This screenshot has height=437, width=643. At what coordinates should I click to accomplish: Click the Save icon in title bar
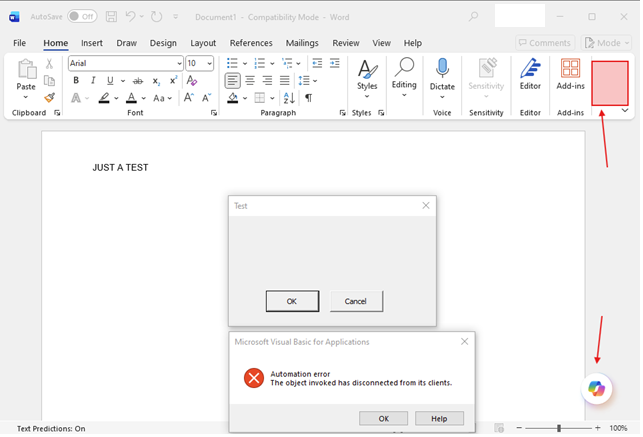[111, 17]
